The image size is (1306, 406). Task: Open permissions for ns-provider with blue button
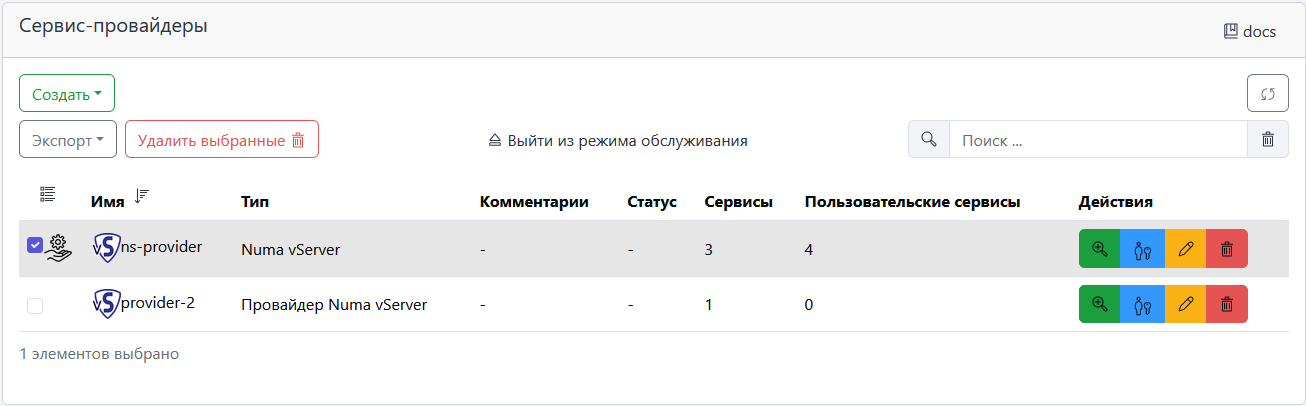pyautogui.click(x=1142, y=249)
